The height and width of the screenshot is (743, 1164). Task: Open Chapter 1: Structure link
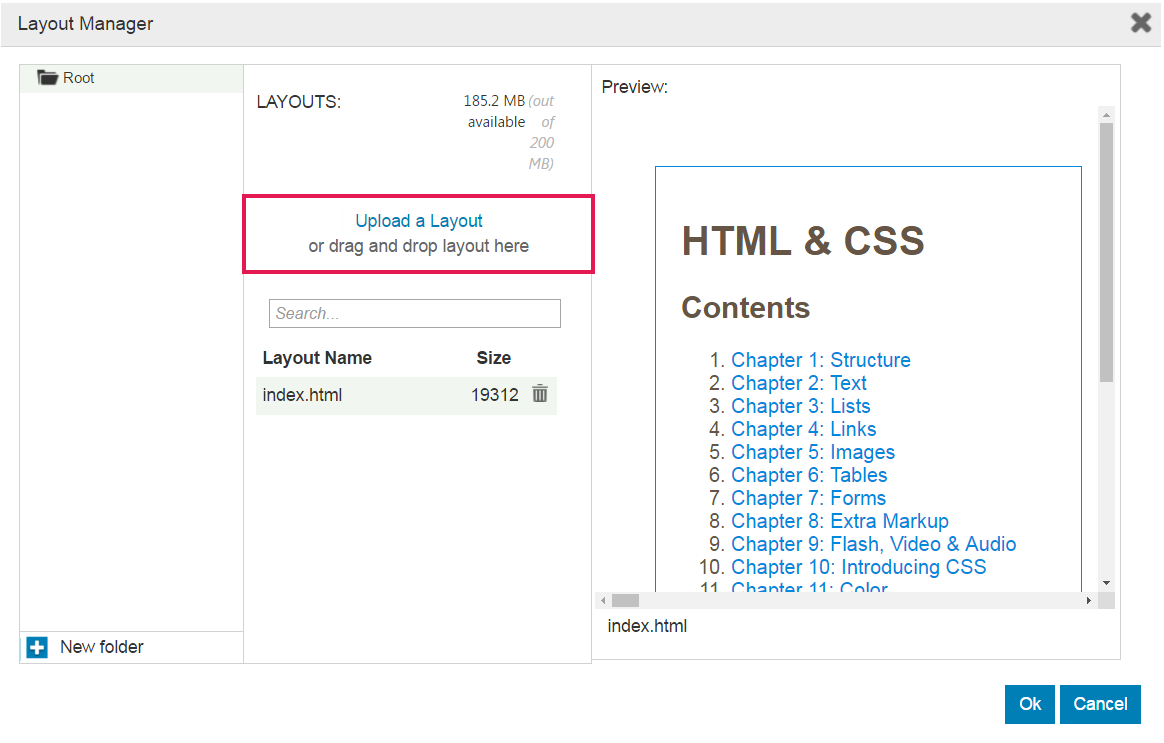click(821, 360)
